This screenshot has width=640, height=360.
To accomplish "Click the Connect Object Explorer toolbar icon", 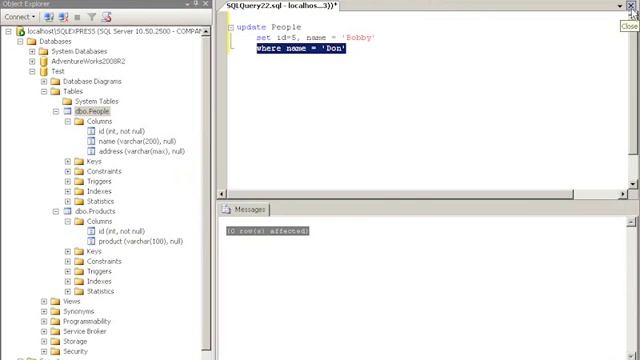I will 49,17.
